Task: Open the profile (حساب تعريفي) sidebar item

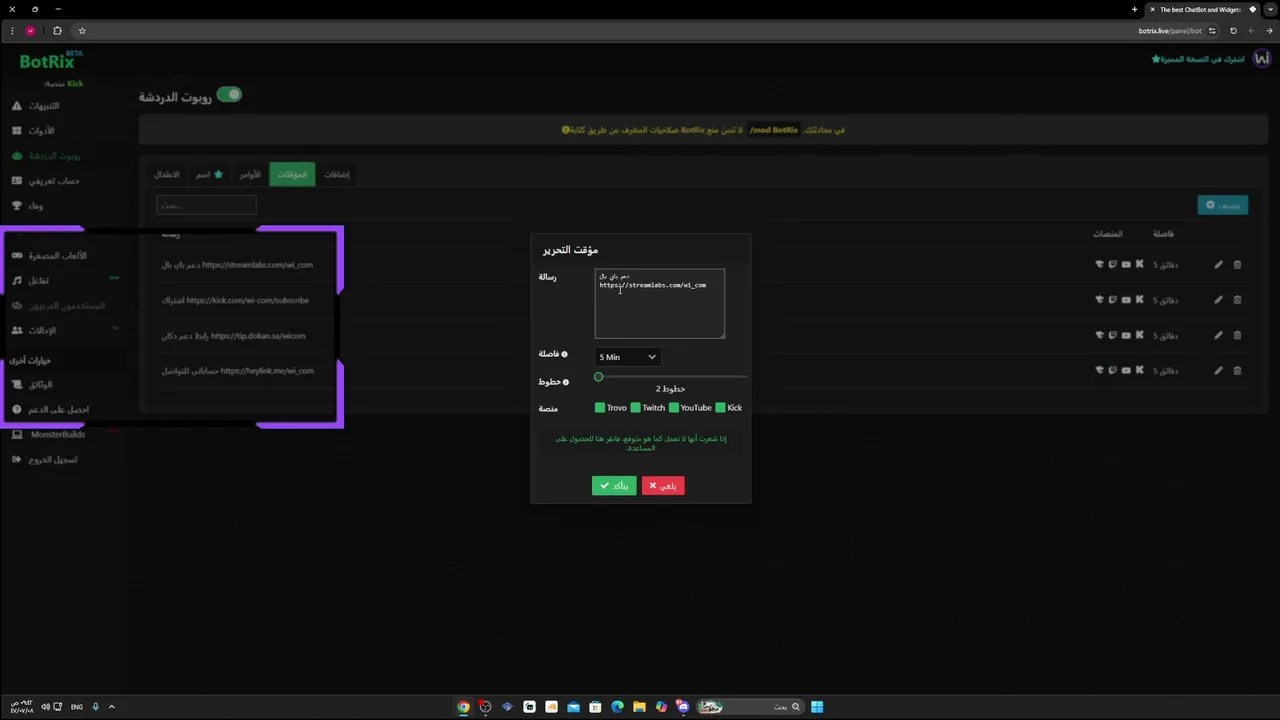Action: [x=45, y=181]
